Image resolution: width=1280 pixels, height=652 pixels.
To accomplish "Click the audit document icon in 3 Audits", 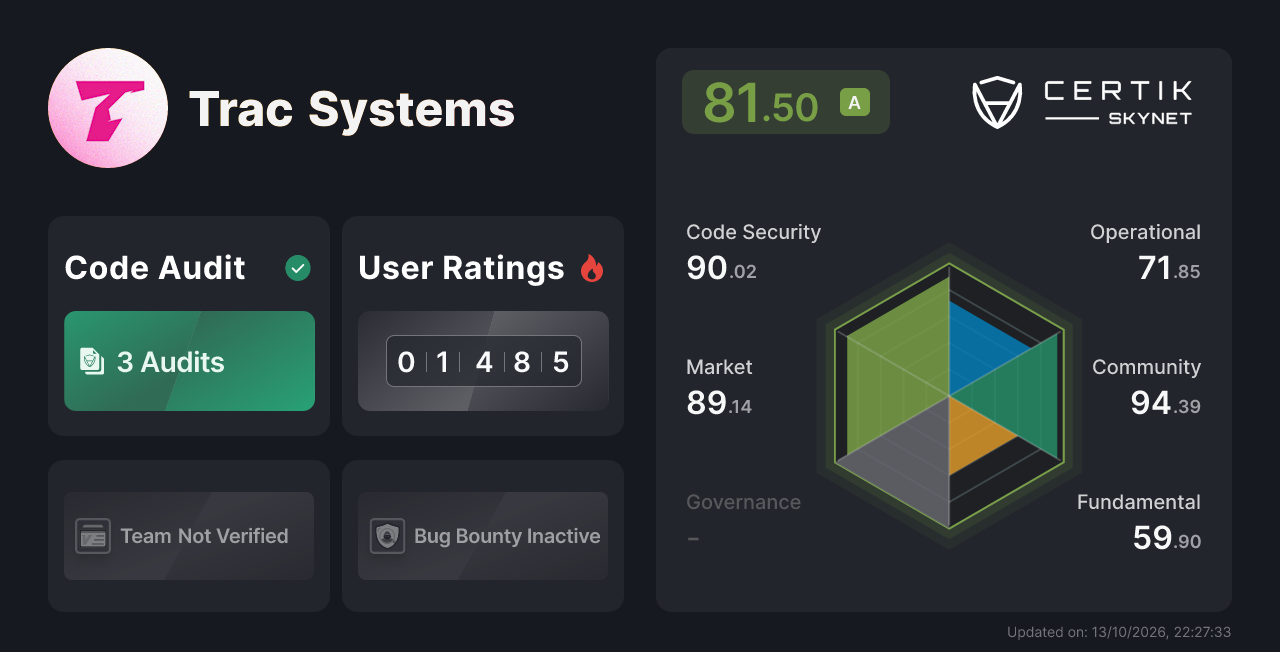I will pyautogui.click(x=92, y=361).
